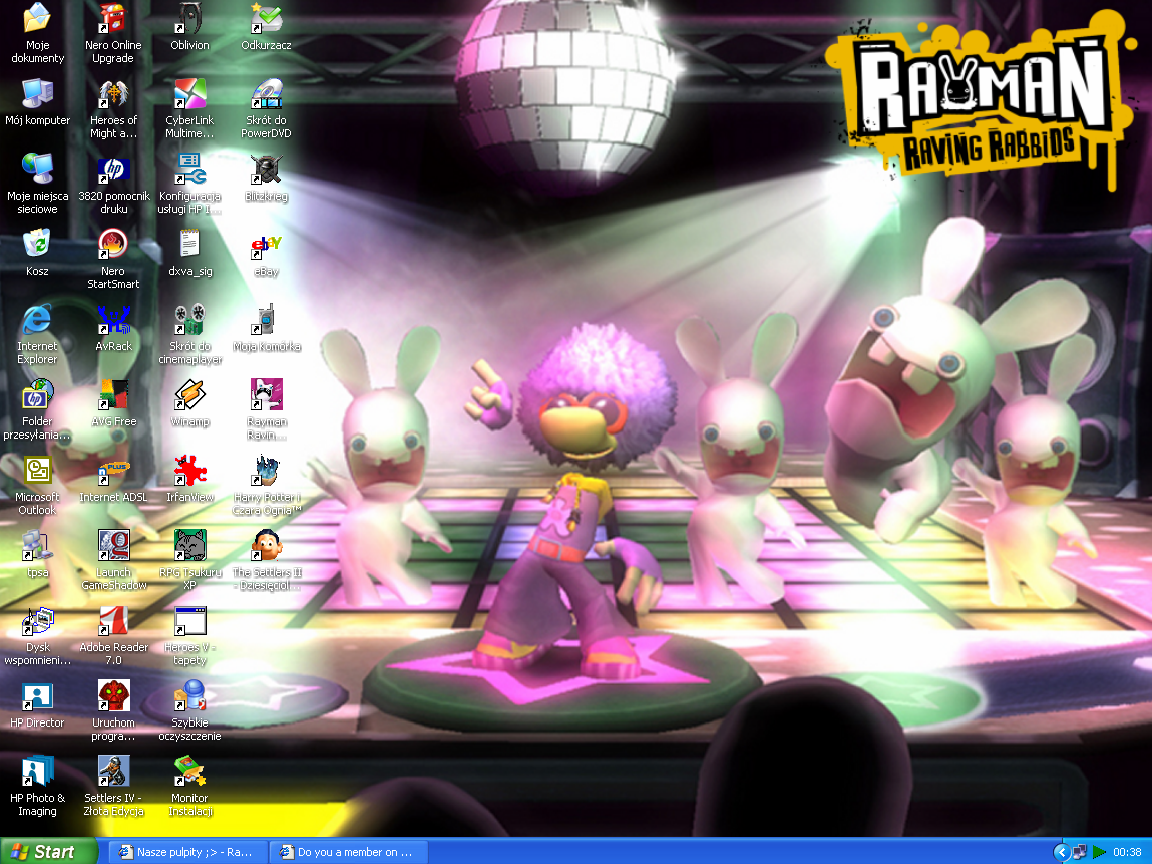Select the 3820 pomocnik druku HP icon
The height and width of the screenshot is (864, 1152).
coord(113,169)
